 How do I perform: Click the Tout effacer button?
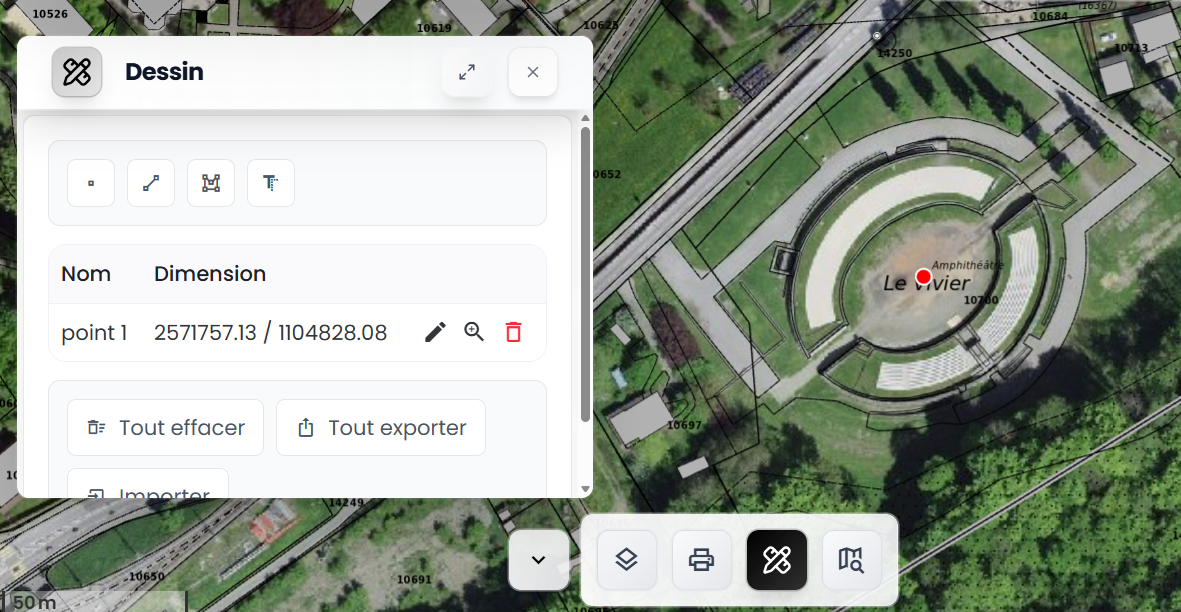click(165, 428)
